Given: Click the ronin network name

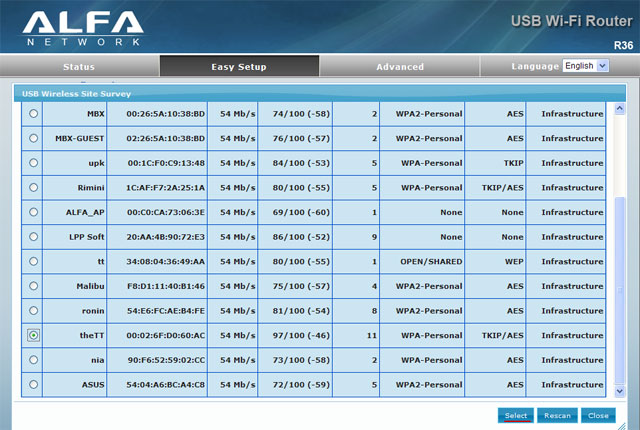Looking at the screenshot, I should 93,311.
